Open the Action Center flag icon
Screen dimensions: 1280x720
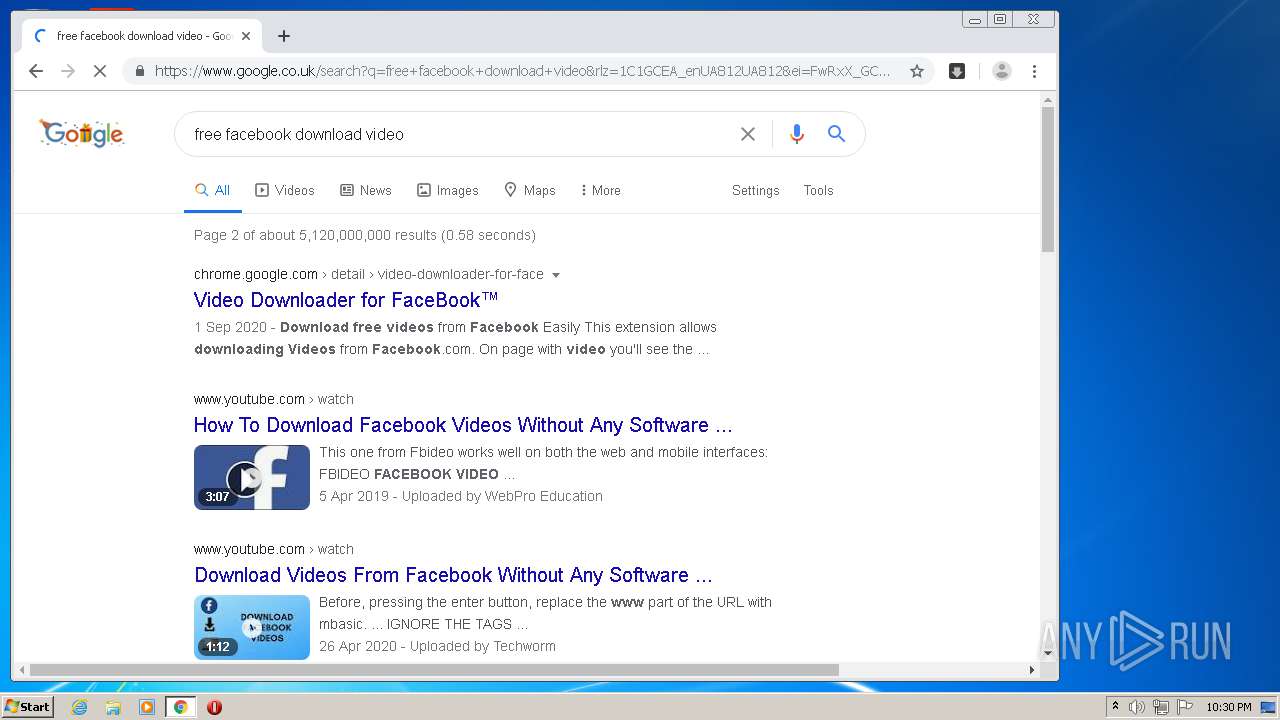[1185, 707]
